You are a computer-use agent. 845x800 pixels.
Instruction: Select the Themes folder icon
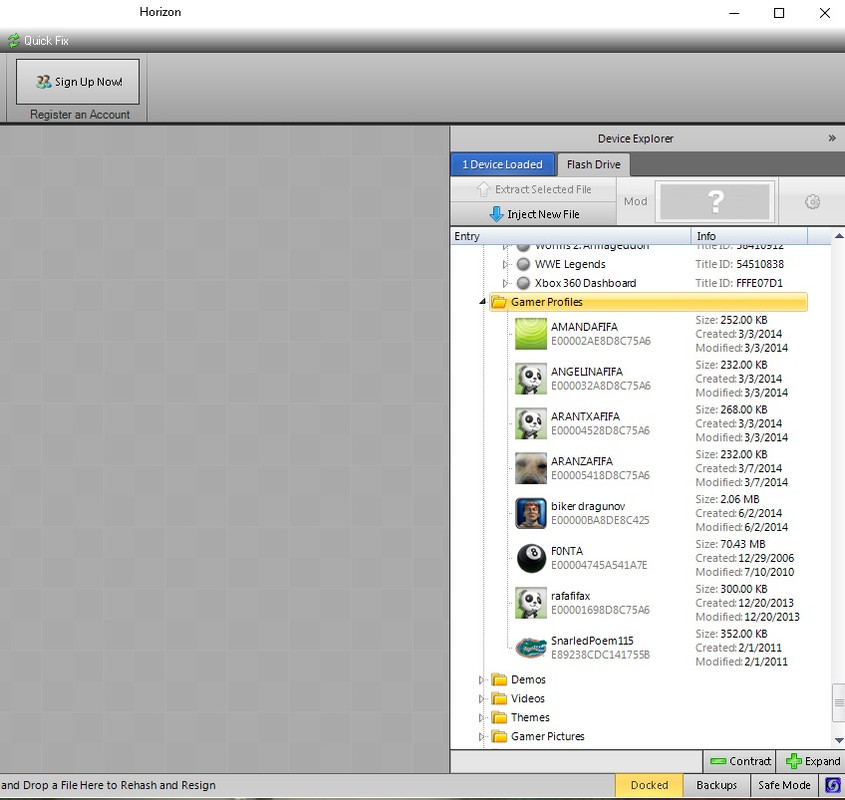tap(499, 718)
